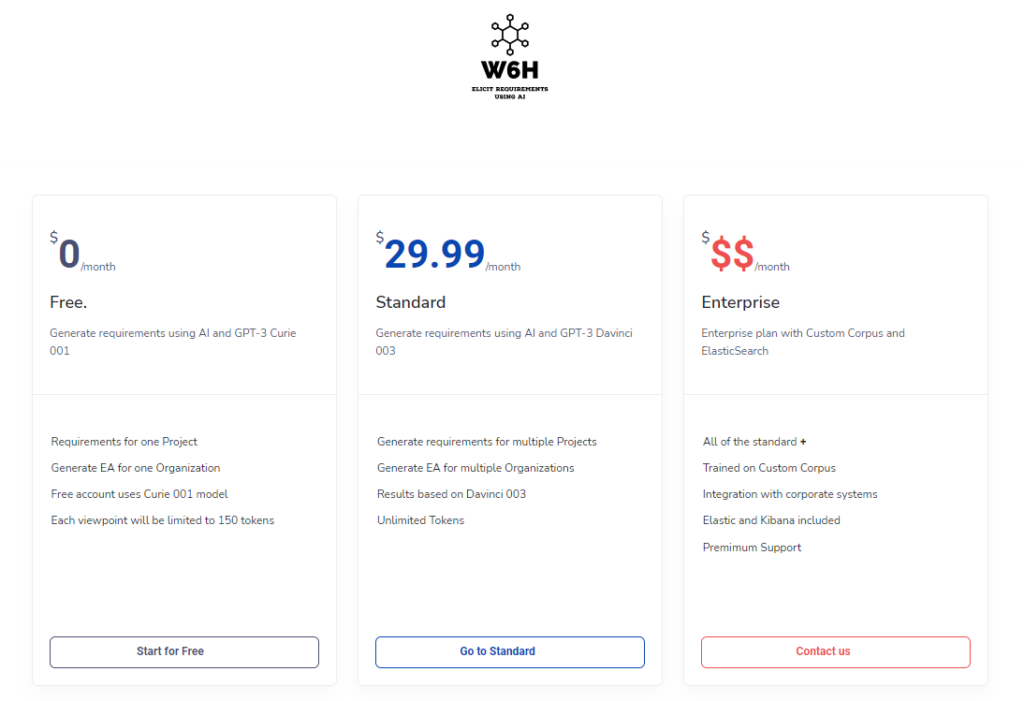The width and height of the screenshot is (1024, 701).
Task: Click 'Premimum Support' feature line
Action: coord(752,547)
